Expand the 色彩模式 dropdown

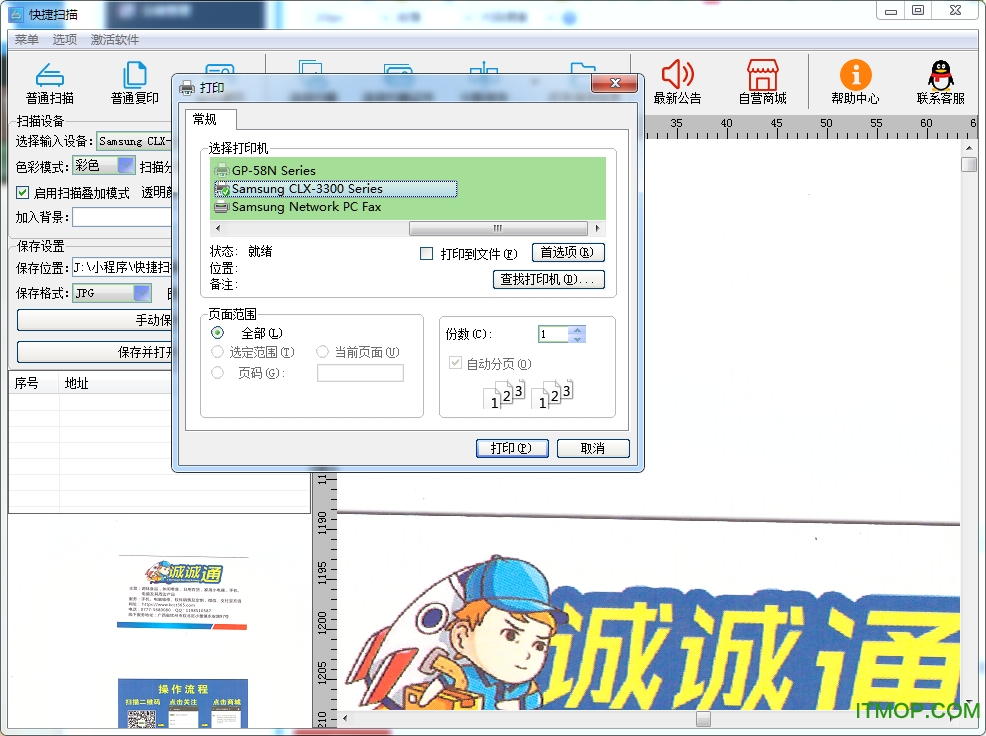coord(126,166)
